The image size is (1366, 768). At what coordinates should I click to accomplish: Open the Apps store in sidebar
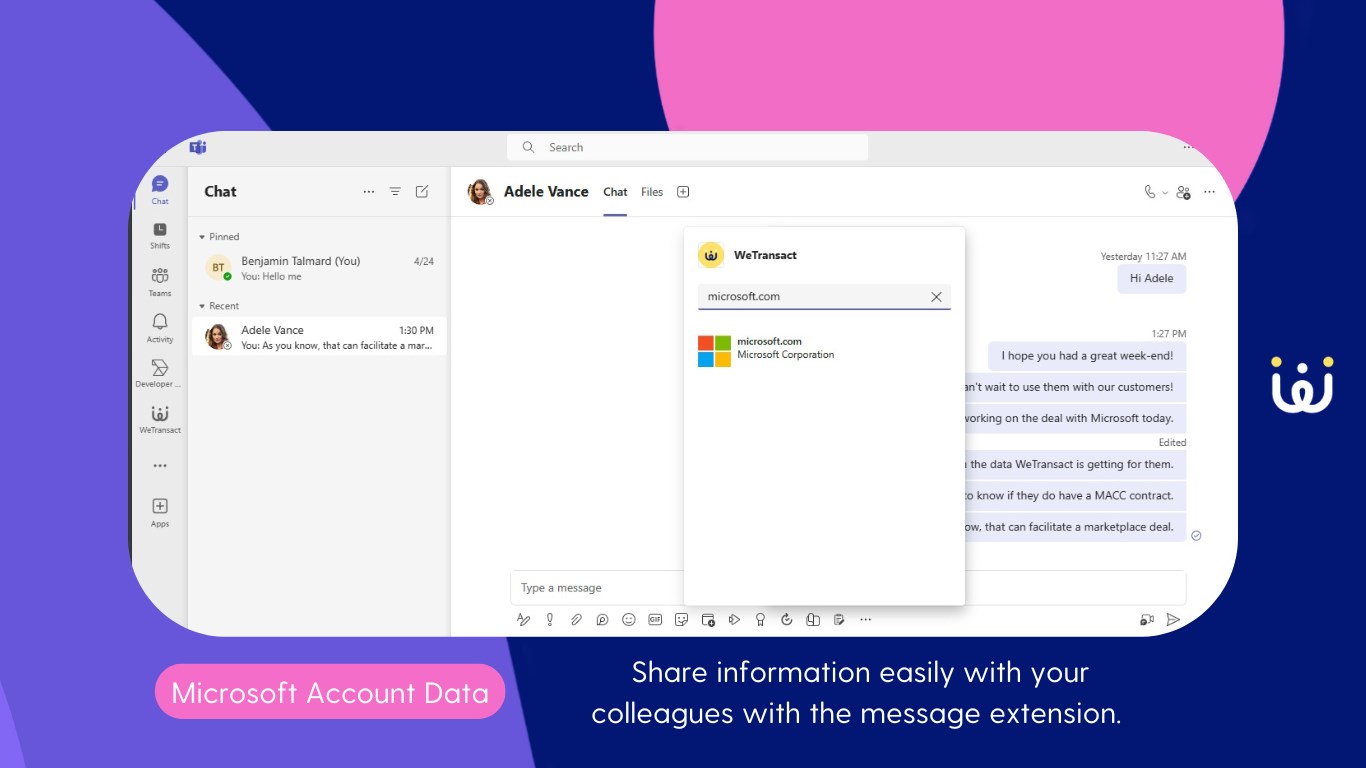click(x=160, y=512)
